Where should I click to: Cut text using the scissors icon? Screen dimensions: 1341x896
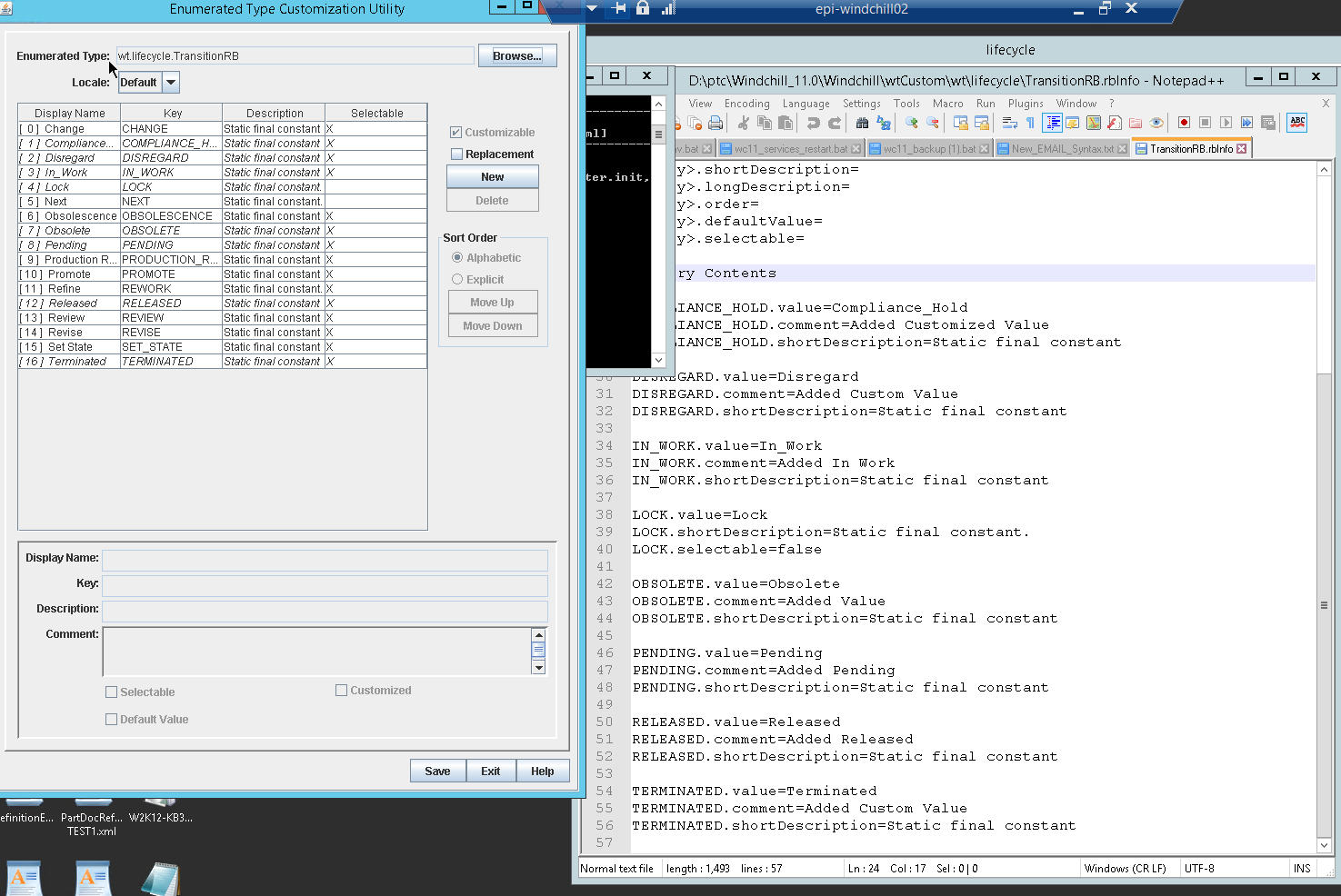click(x=742, y=123)
